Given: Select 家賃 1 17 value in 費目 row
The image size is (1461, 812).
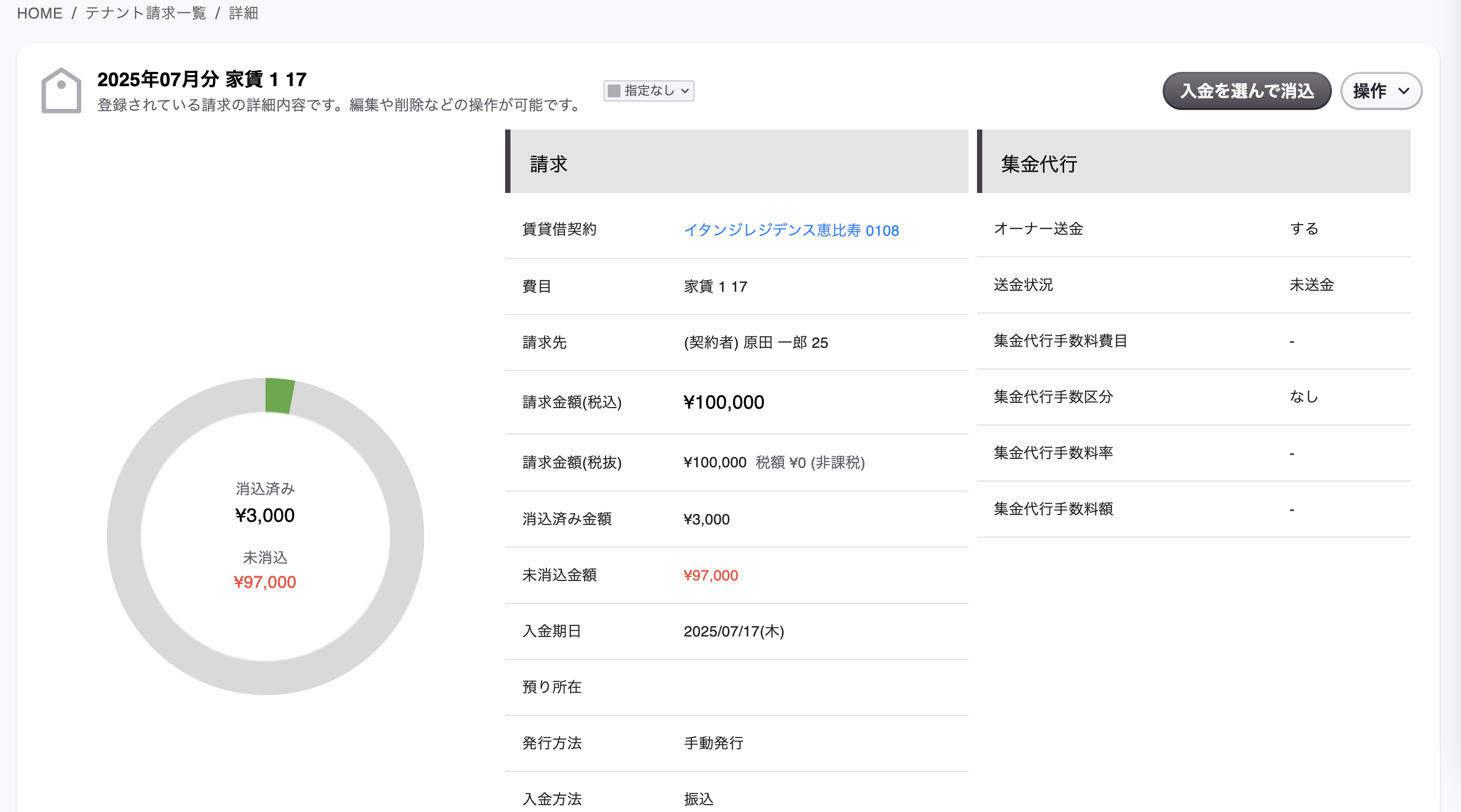Looking at the screenshot, I should [715, 286].
